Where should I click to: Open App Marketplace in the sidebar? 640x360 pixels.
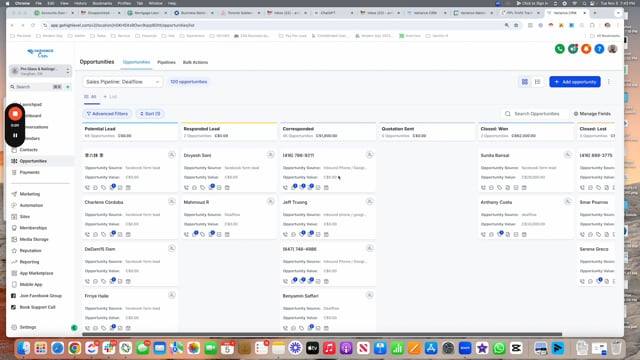pyautogui.click(x=36, y=273)
